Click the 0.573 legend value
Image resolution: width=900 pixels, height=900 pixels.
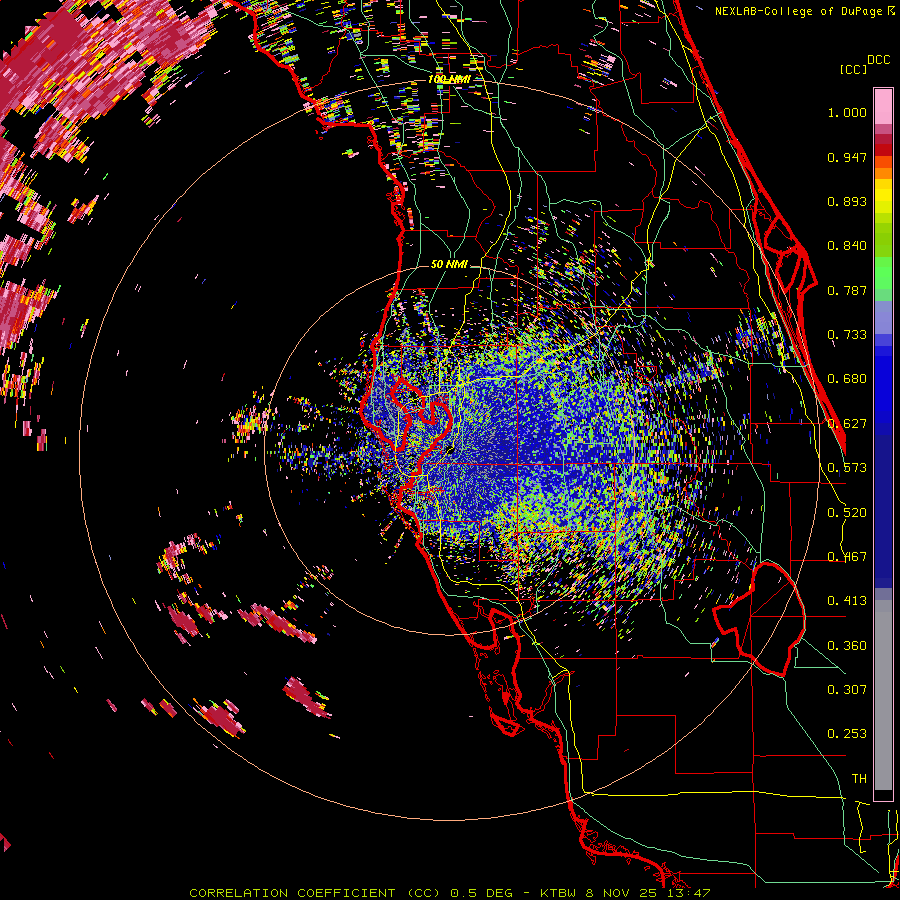[847, 468]
